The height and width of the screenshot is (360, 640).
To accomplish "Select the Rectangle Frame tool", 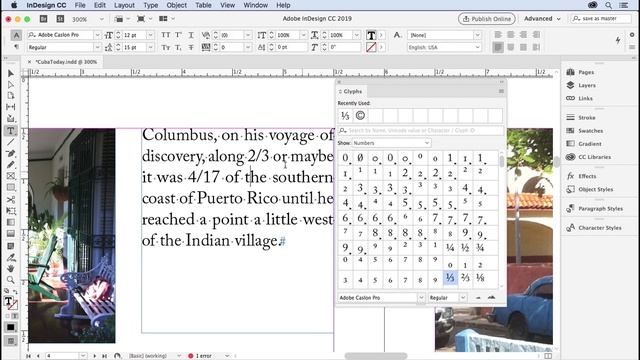I will pos(11,176).
